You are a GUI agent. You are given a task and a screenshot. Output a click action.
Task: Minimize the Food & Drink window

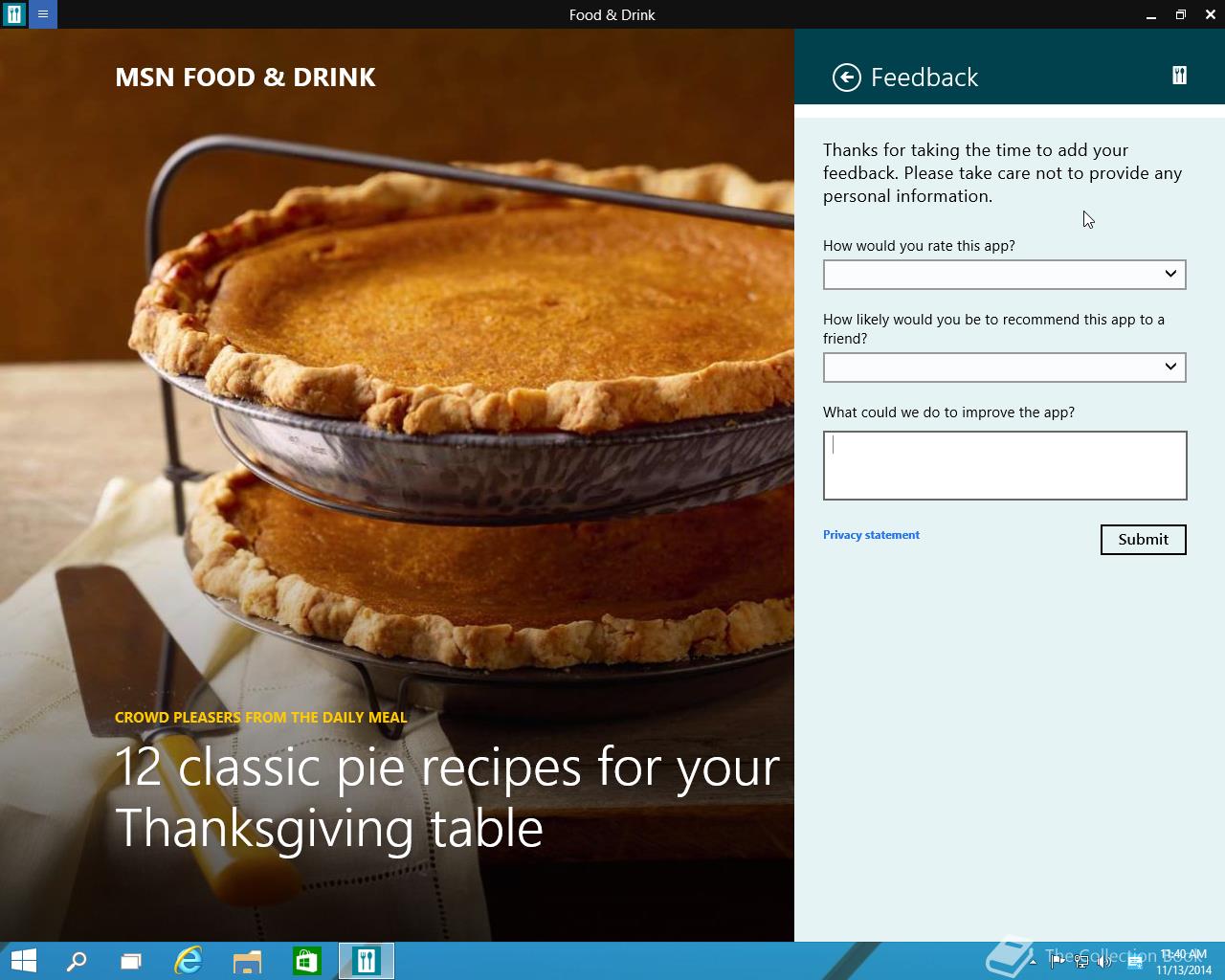pyautogui.click(x=1151, y=14)
